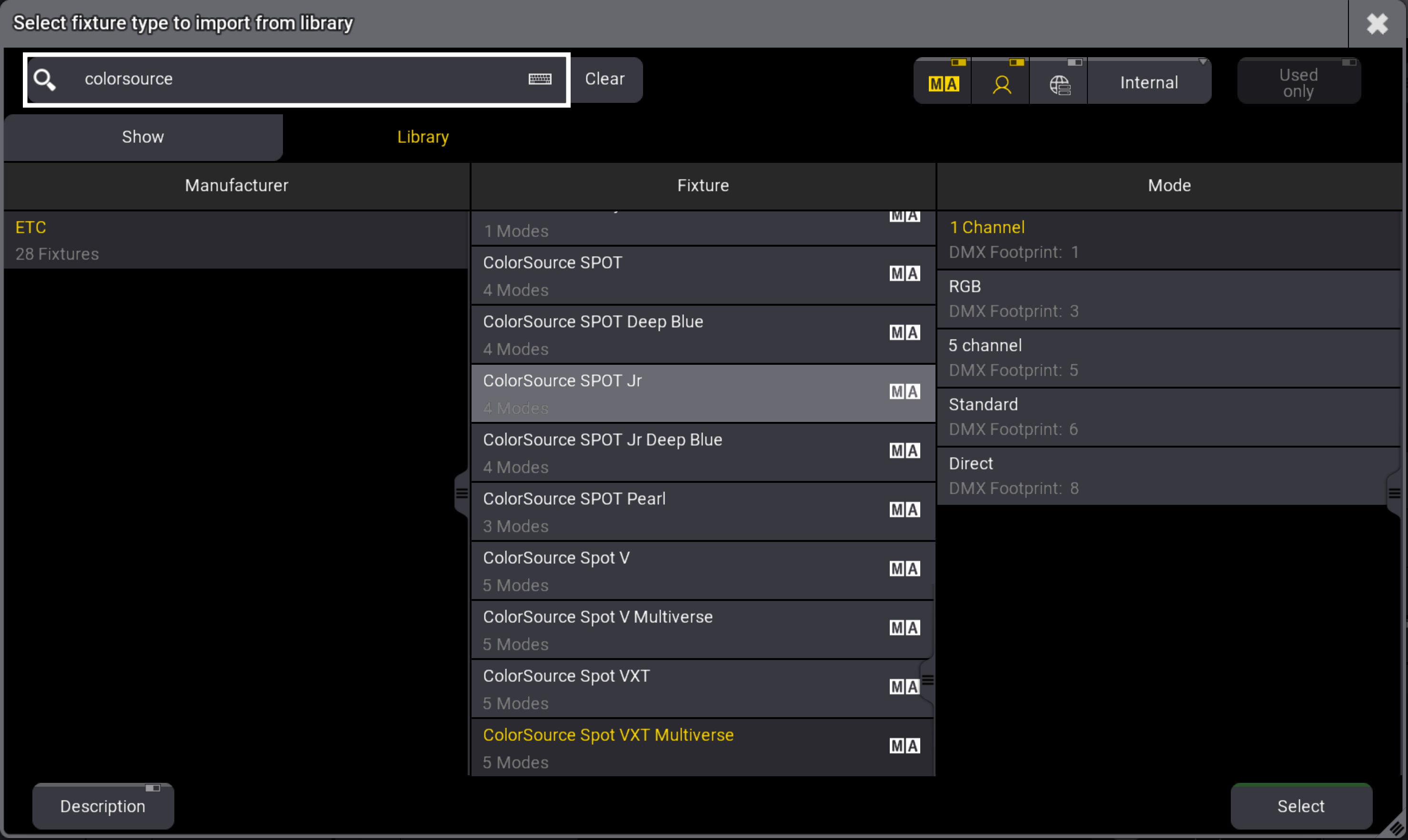The image size is (1408, 840).
Task: Click the Fixture list scroll handle
Action: 927,680
